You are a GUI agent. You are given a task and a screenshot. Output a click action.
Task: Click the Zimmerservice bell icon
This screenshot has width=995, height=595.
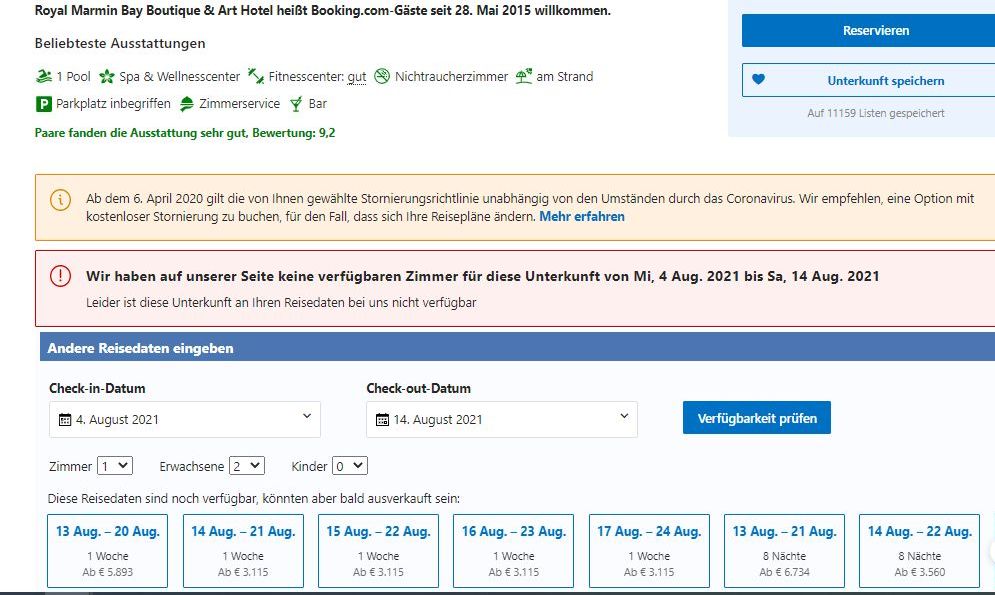pyautogui.click(x=186, y=104)
